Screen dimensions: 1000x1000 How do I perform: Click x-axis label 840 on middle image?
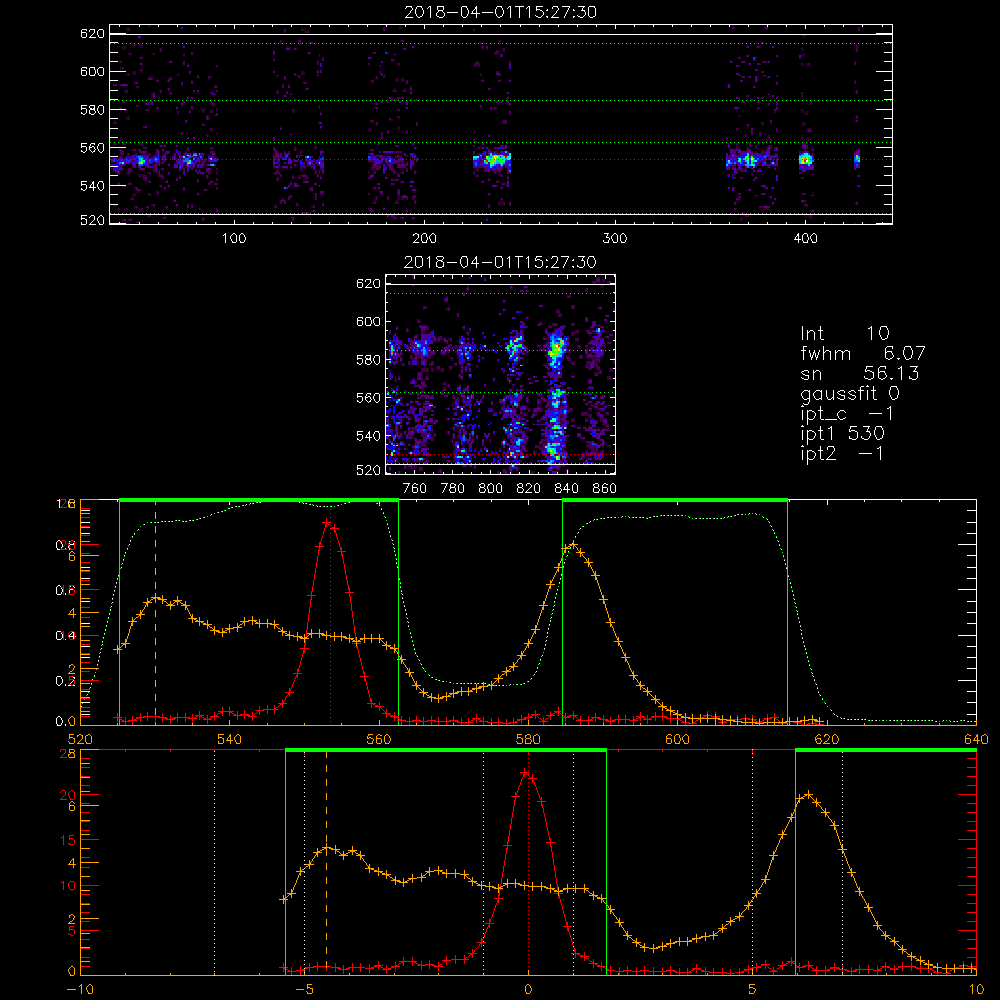(x=566, y=489)
